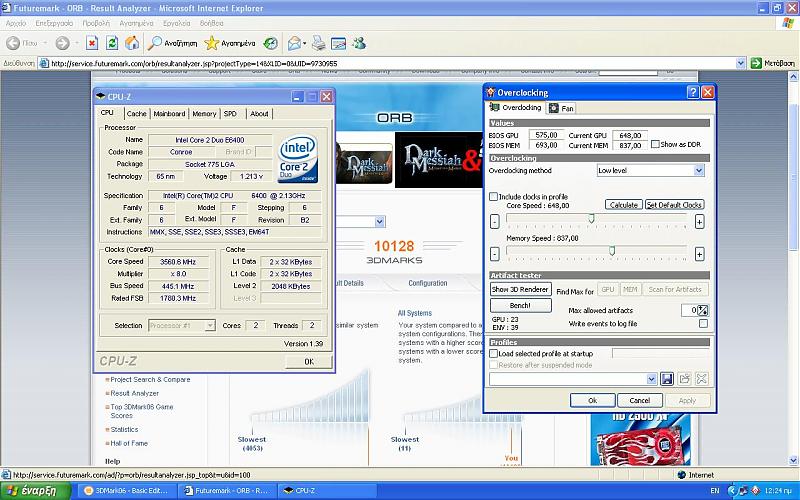Click the EN language indicator in tray
The image size is (800, 500).
coord(715,491)
